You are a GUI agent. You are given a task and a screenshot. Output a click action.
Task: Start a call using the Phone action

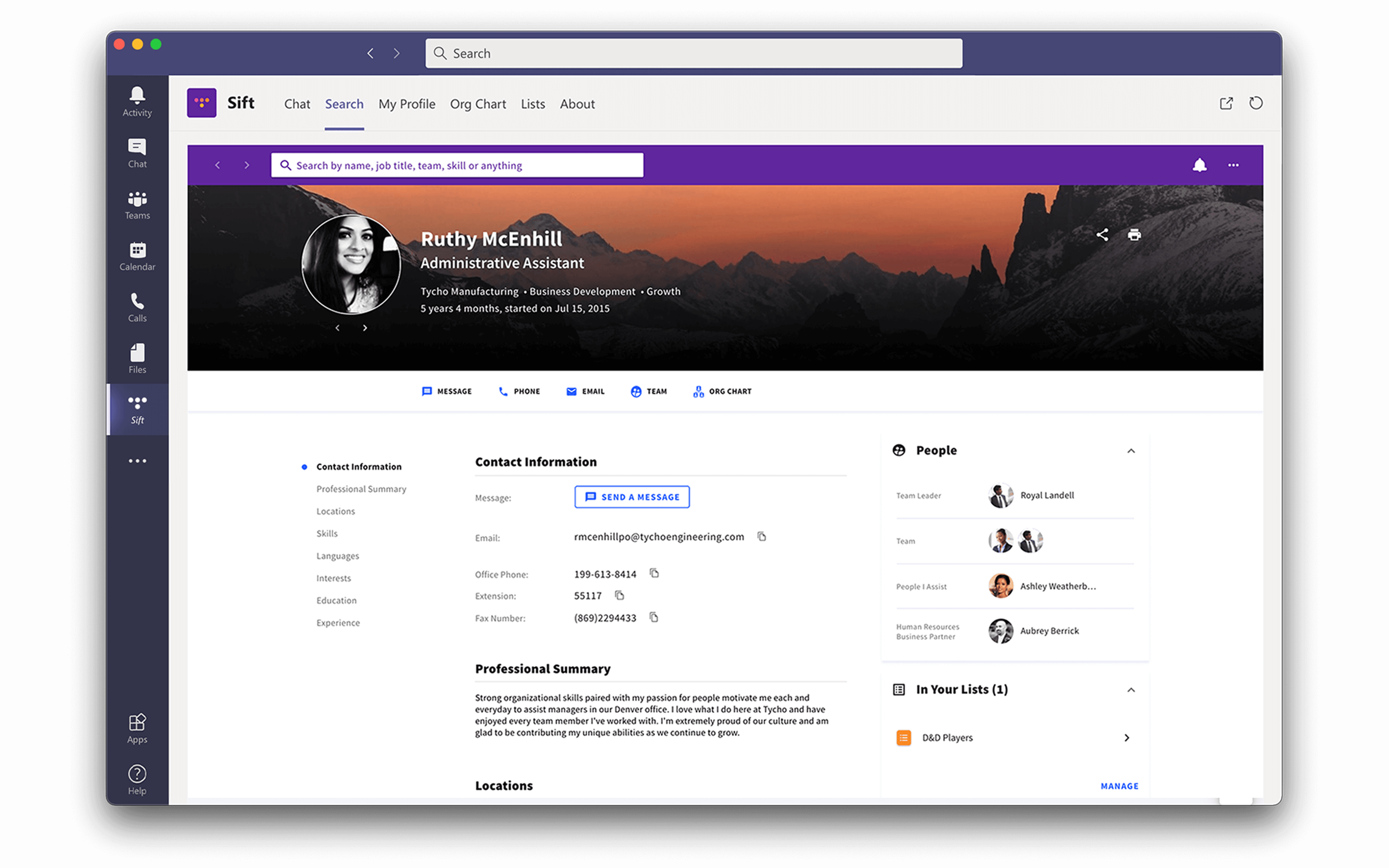pos(518,391)
